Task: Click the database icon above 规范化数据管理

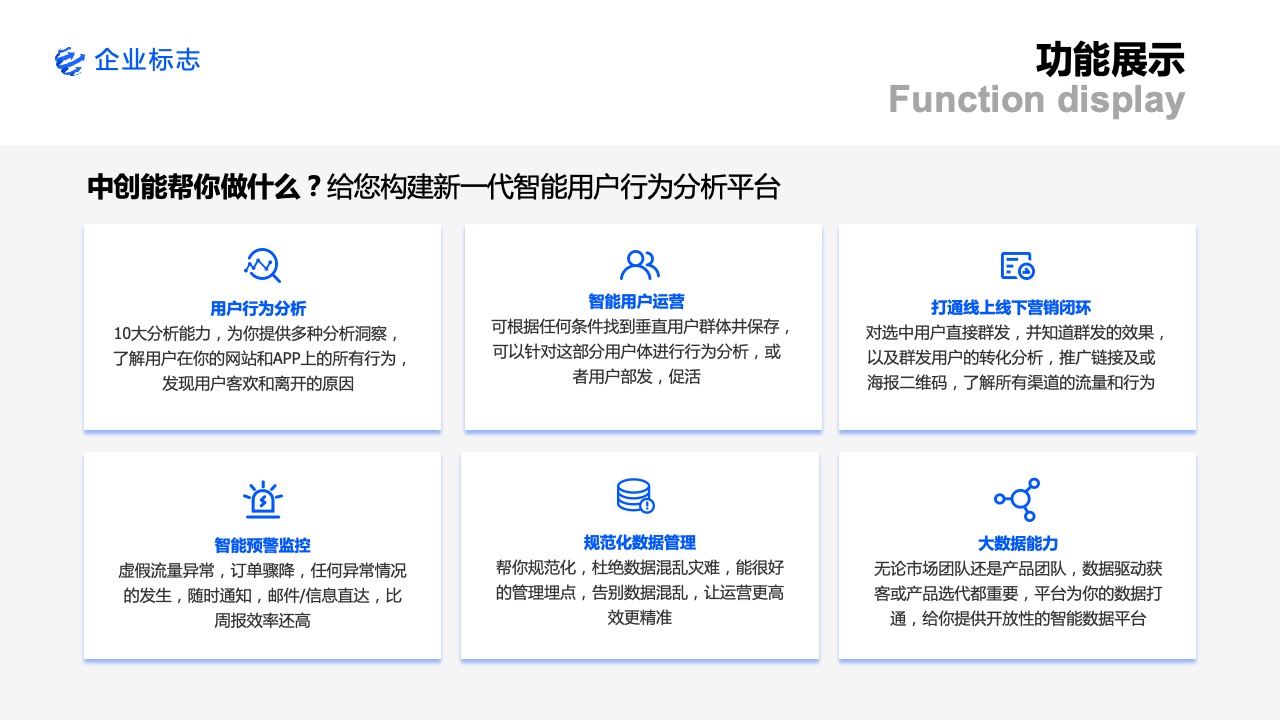Action: point(635,496)
